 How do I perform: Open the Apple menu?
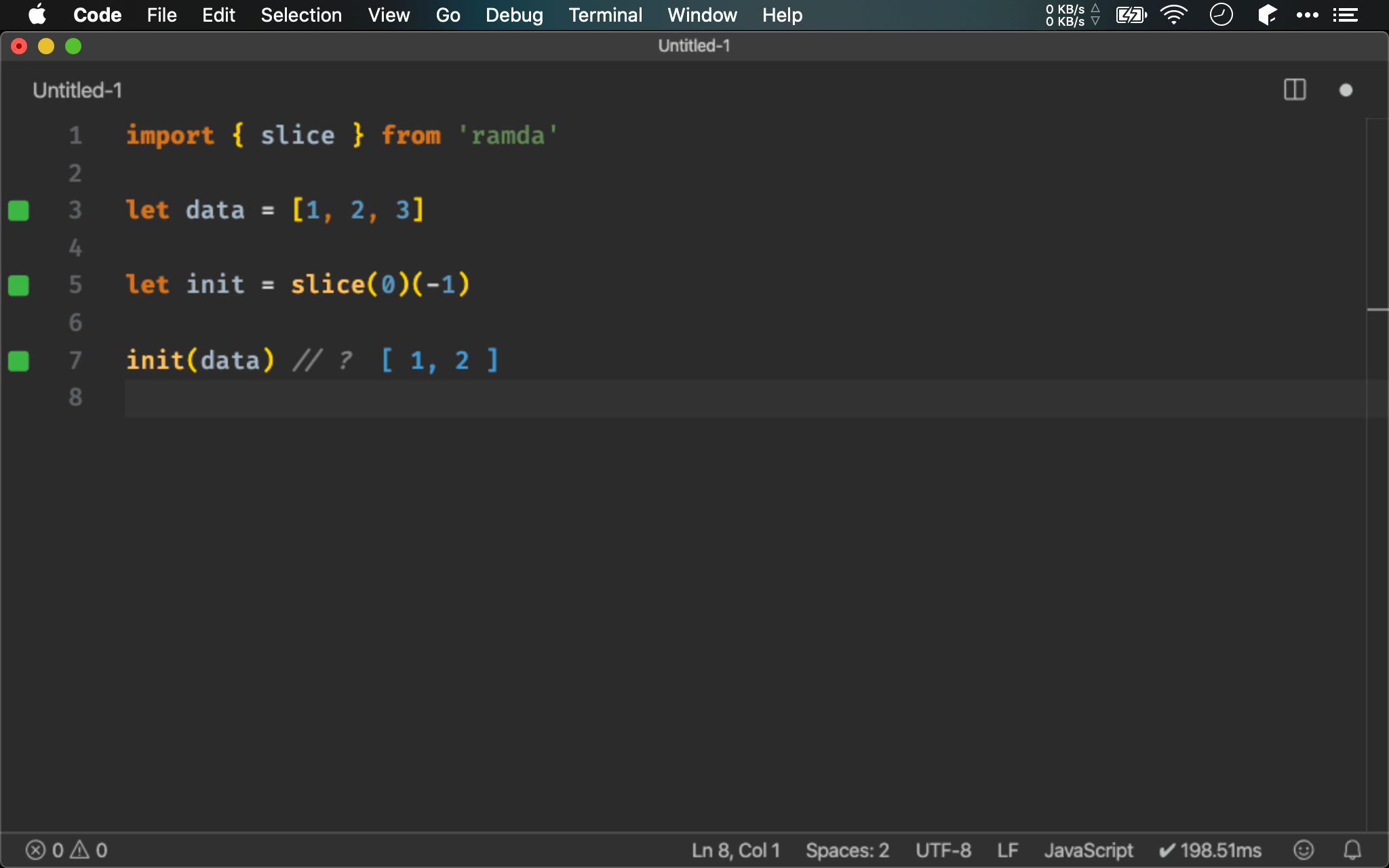pos(37,14)
